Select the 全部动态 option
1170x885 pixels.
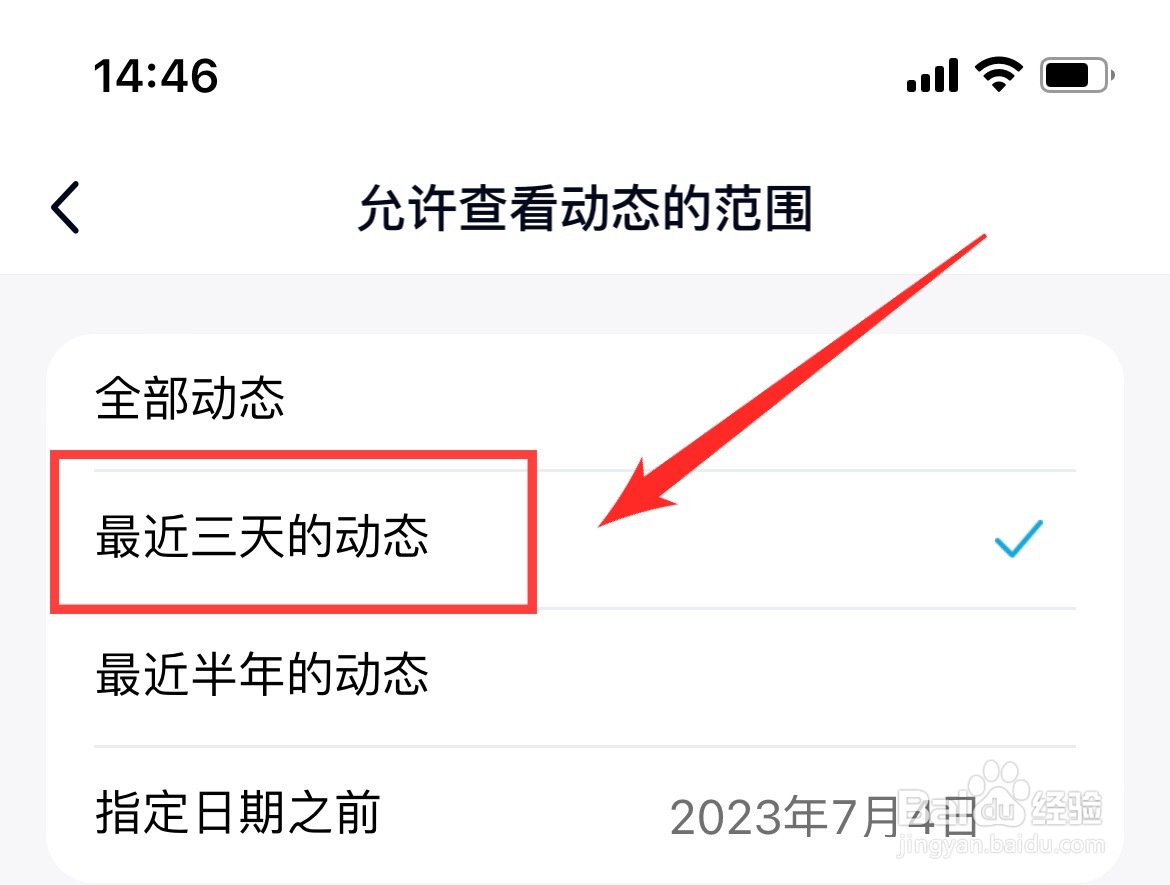pyautogui.click(x=584, y=401)
